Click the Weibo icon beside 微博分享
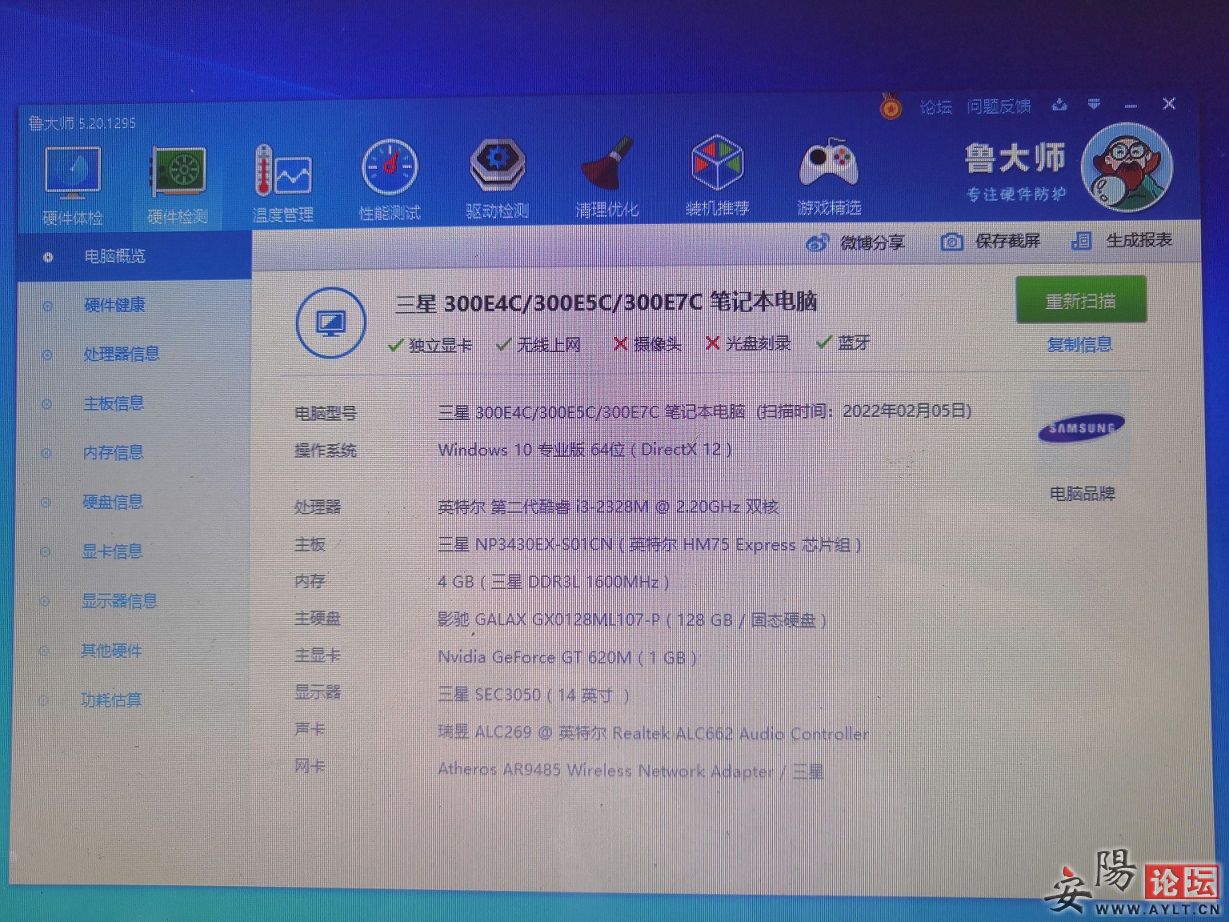This screenshot has height=922, width=1229. click(818, 242)
